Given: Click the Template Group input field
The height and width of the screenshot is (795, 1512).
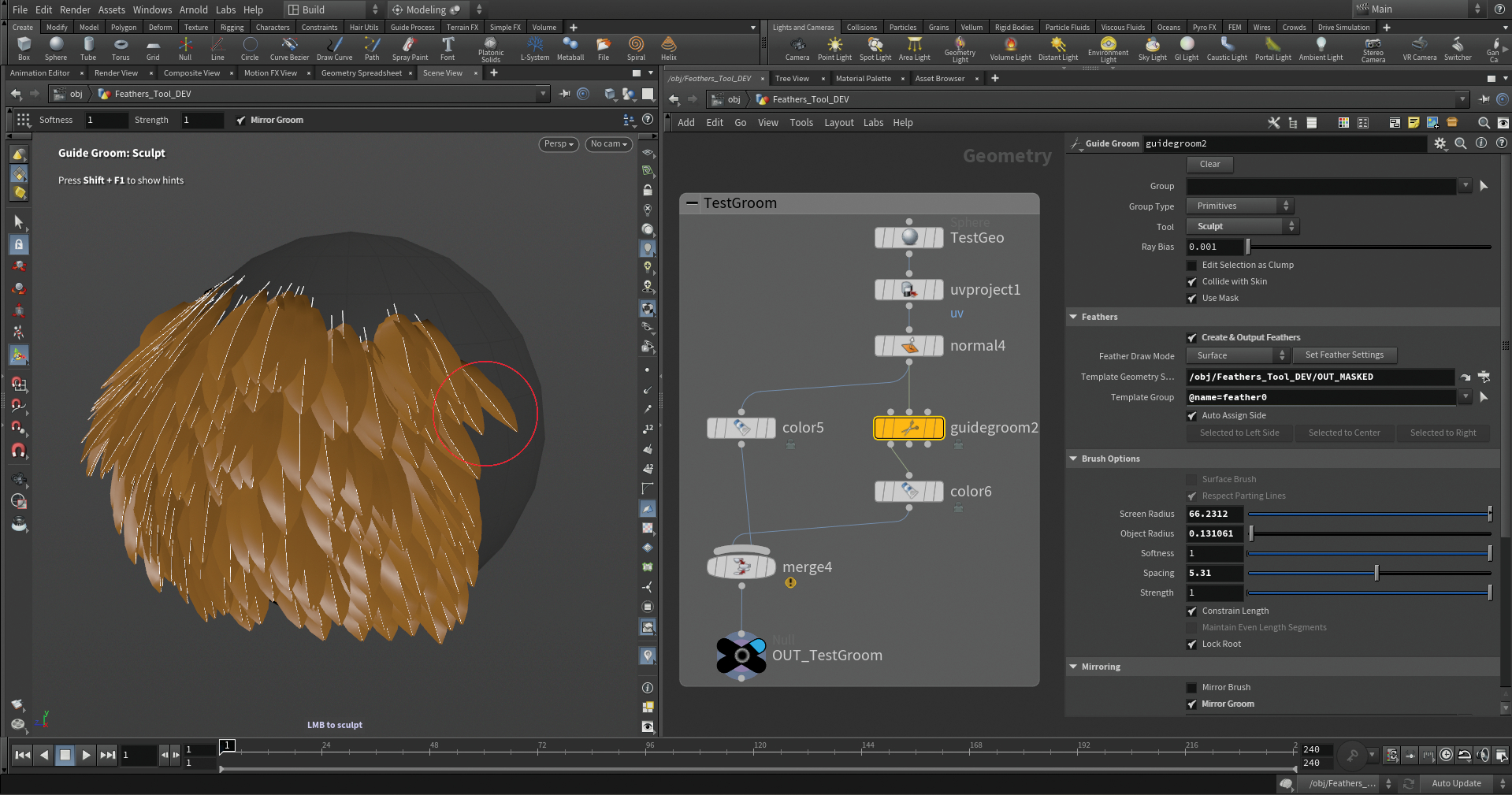Looking at the screenshot, I should (x=1321, y=398).
